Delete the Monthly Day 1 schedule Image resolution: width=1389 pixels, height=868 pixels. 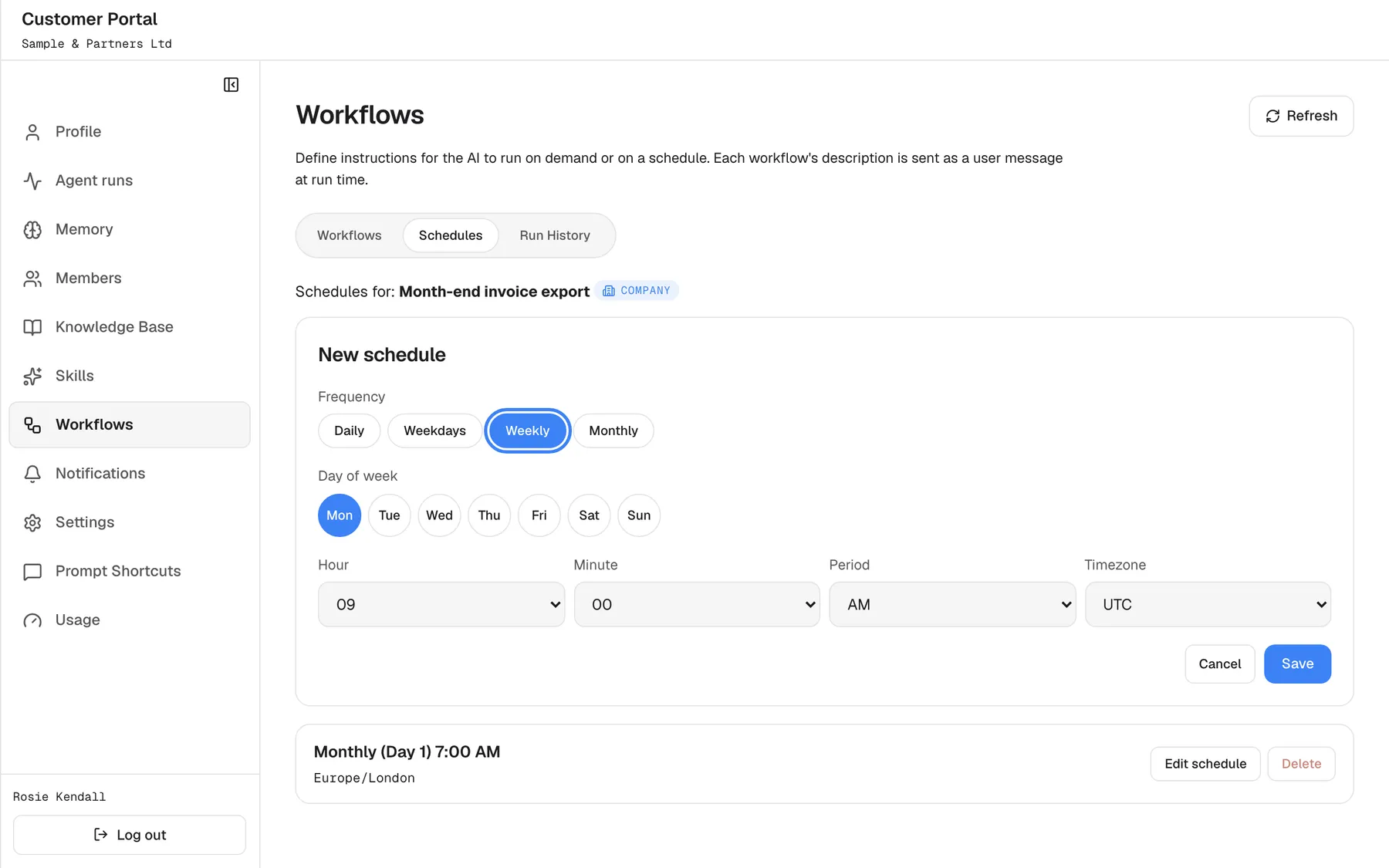click(1301, 764)
